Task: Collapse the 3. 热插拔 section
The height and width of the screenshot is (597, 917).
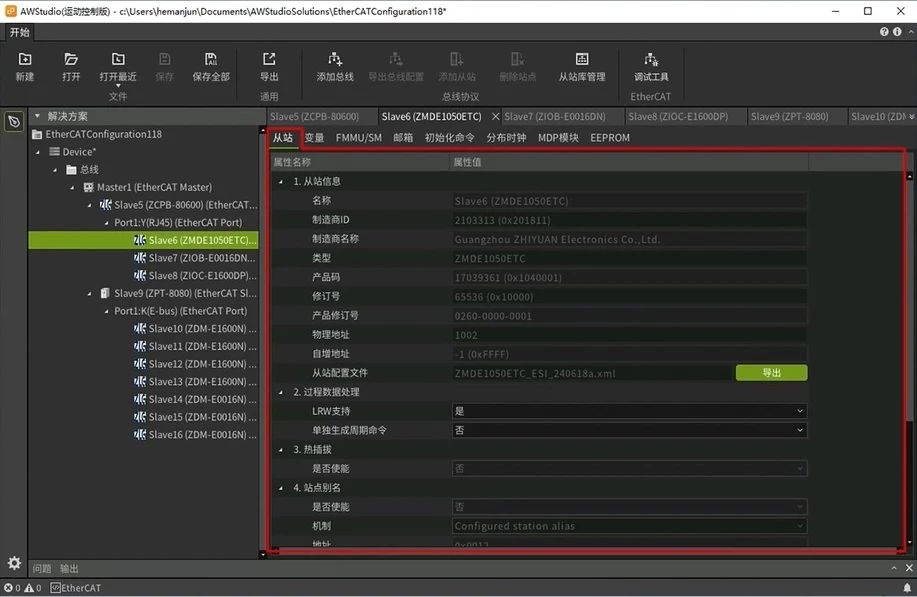Action: [x=281, y=450]
